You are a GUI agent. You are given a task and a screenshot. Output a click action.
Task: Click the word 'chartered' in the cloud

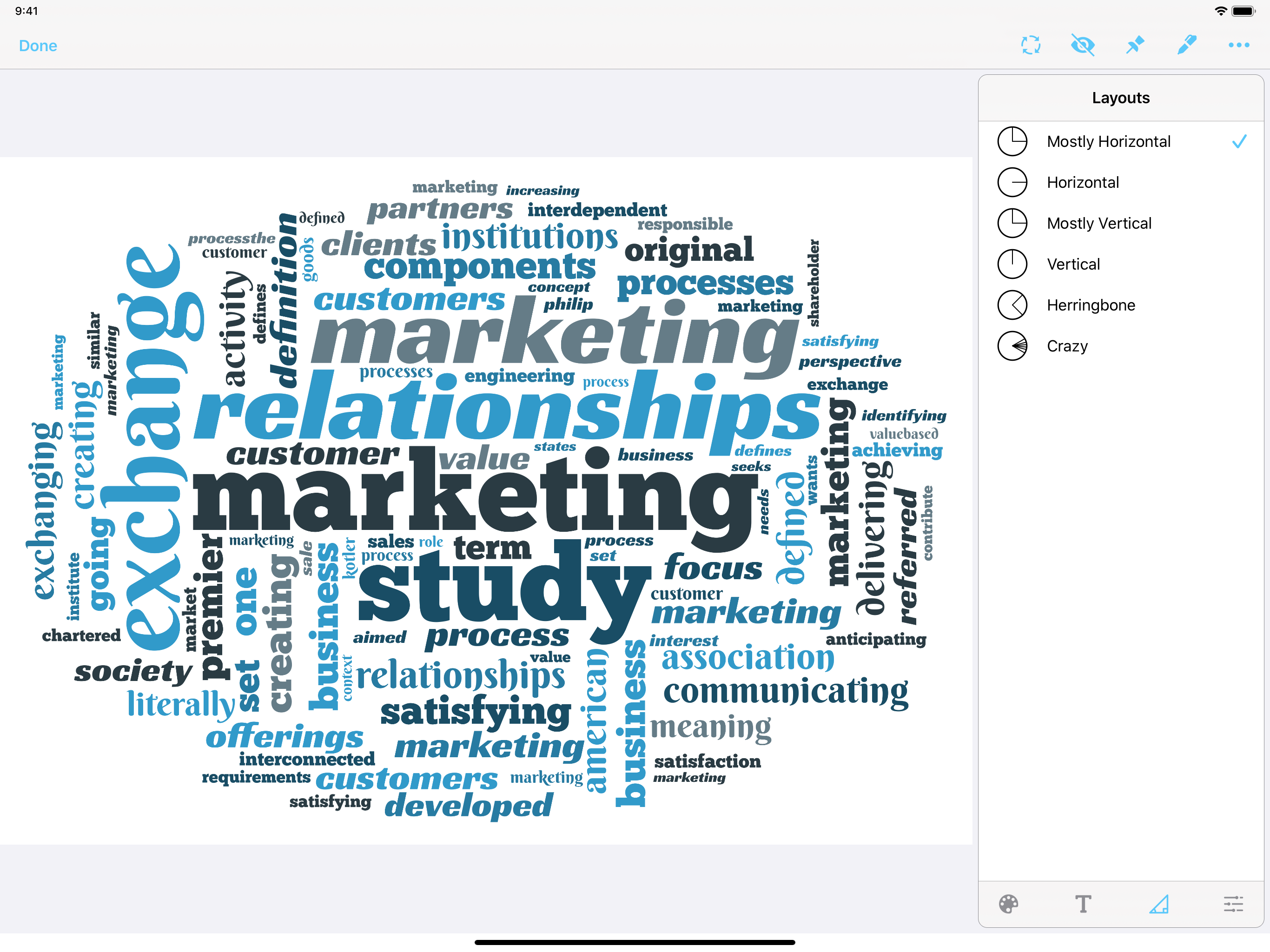(x=81, y=635)
